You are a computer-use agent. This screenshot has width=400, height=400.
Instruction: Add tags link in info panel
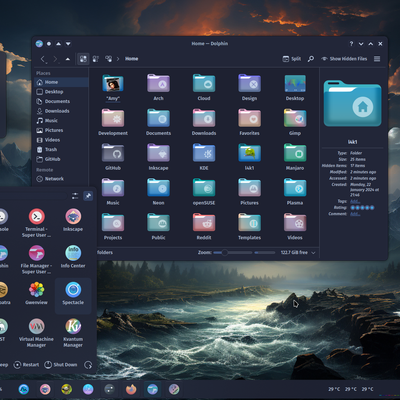coord(355,201)
